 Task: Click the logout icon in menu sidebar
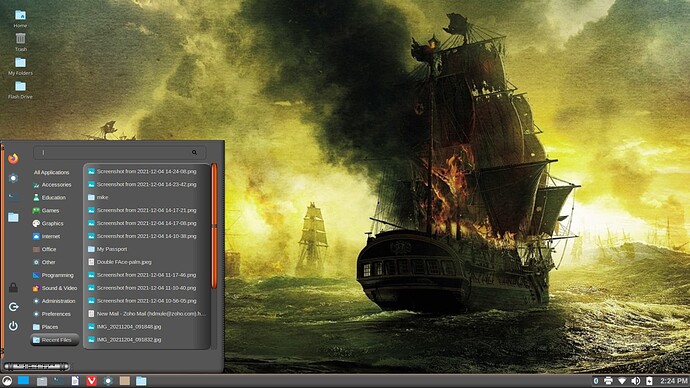(13, 307)
